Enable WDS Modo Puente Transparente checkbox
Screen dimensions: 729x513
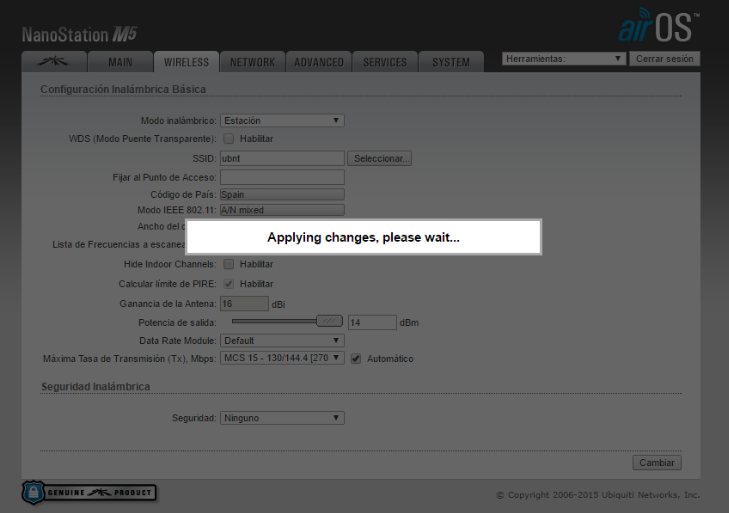click(228, 139)
